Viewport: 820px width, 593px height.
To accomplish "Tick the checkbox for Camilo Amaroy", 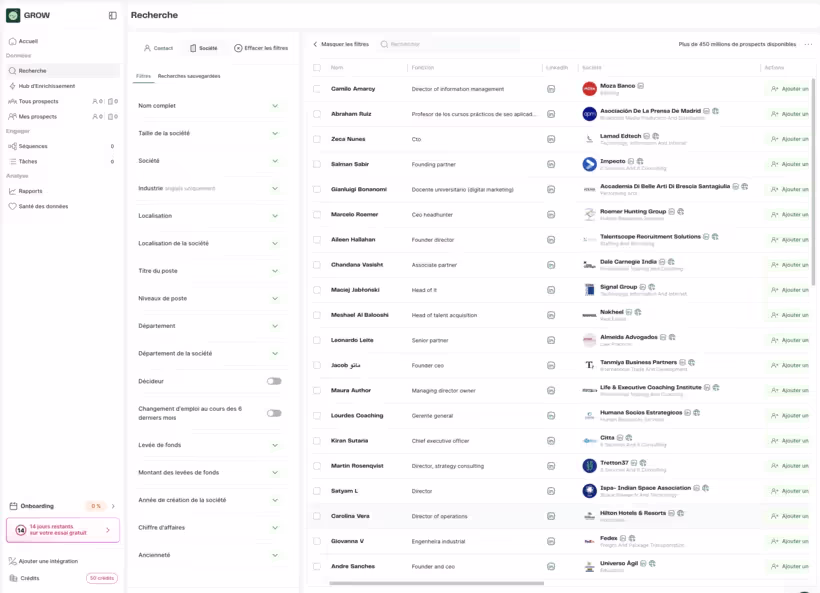I will (x=317, y=89).
